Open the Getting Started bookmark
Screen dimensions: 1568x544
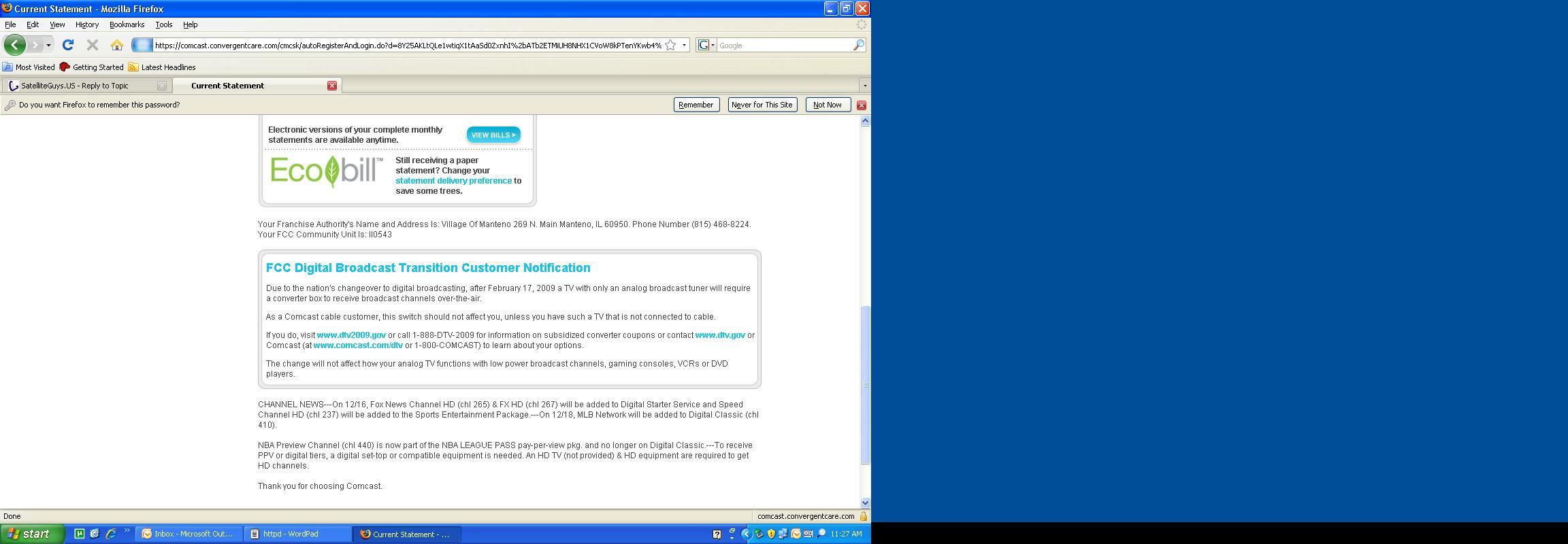tap(91, 67)
